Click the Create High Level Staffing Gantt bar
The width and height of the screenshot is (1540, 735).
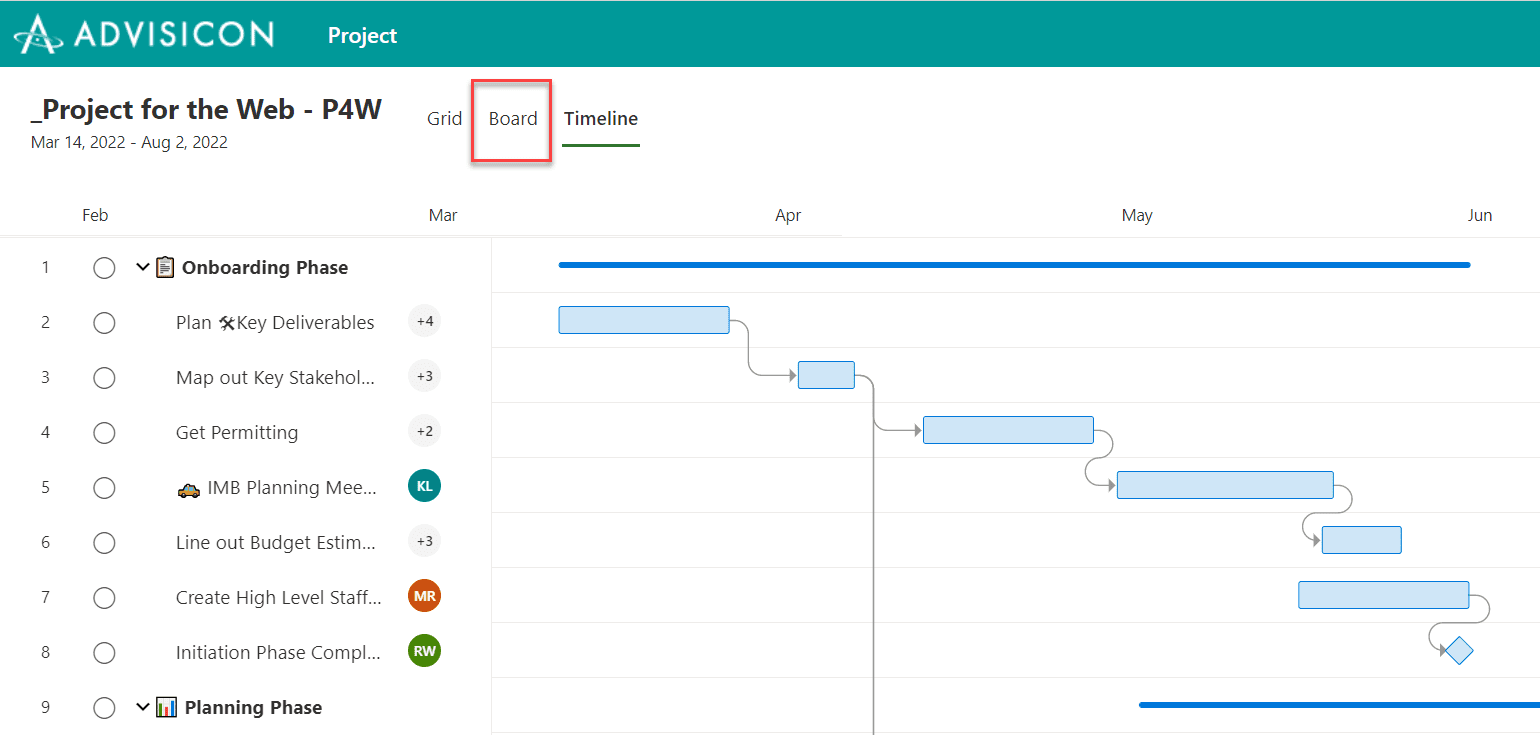1384,595
